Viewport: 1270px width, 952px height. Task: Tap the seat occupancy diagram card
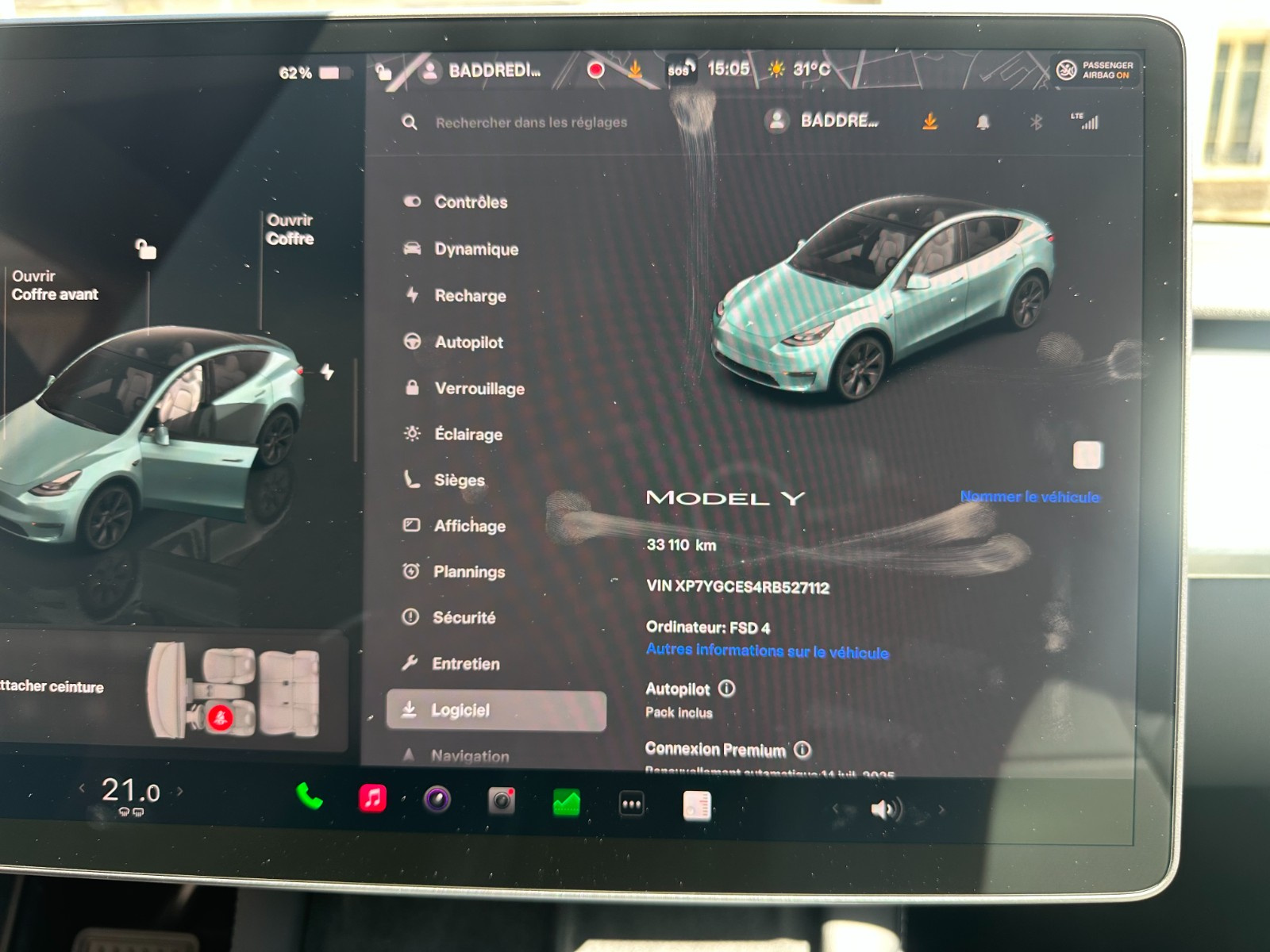click(173, 688)
